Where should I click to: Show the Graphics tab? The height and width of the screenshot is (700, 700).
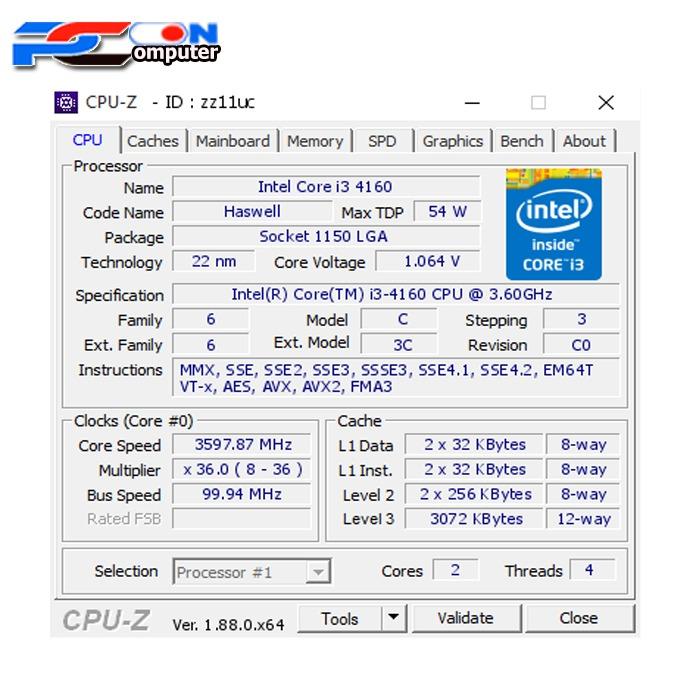pos(452,141)
